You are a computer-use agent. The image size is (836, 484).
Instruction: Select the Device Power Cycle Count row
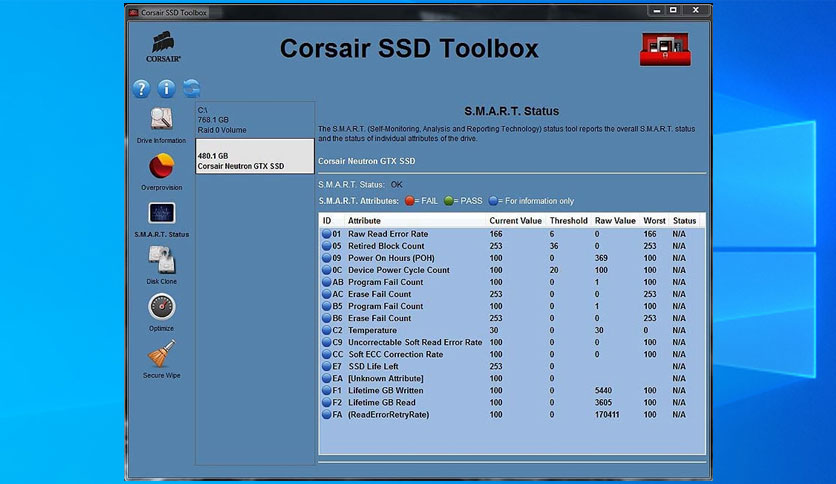click(512, 270)
